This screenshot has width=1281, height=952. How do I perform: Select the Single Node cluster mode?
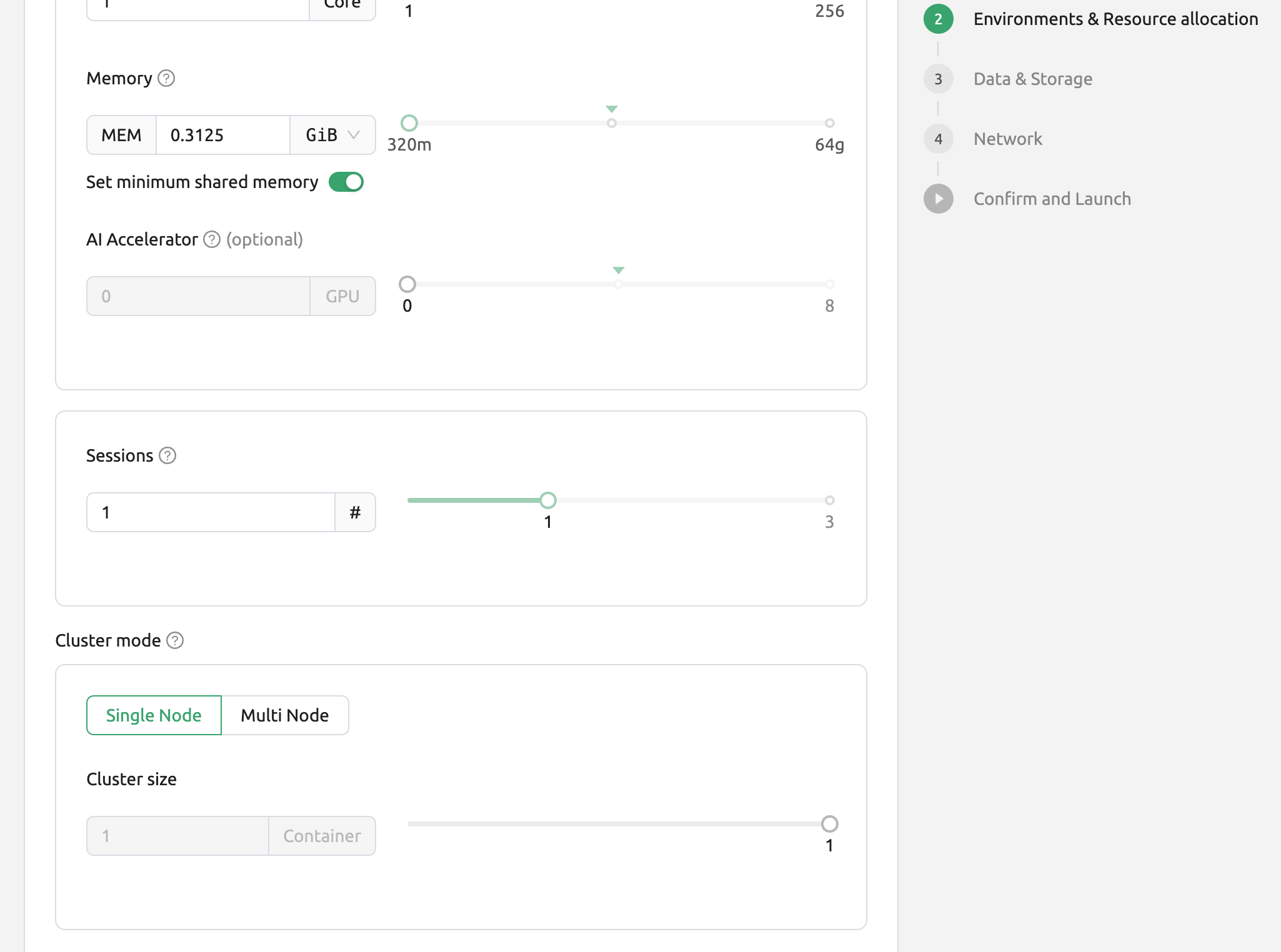(x=154, y=715)
